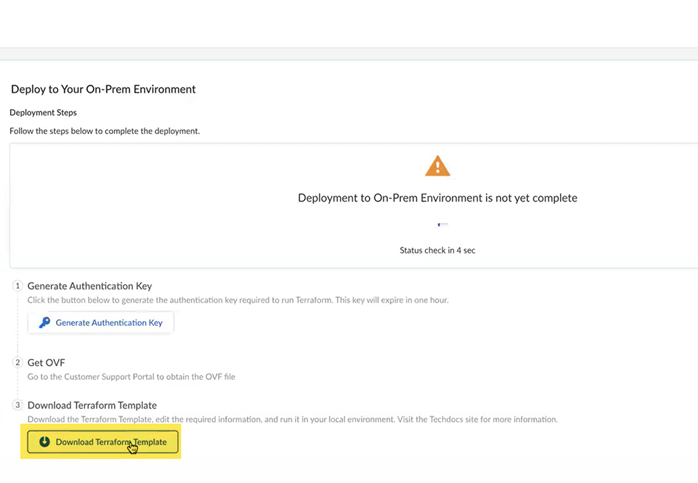Select the 'Get OVF' step heading

47,362
